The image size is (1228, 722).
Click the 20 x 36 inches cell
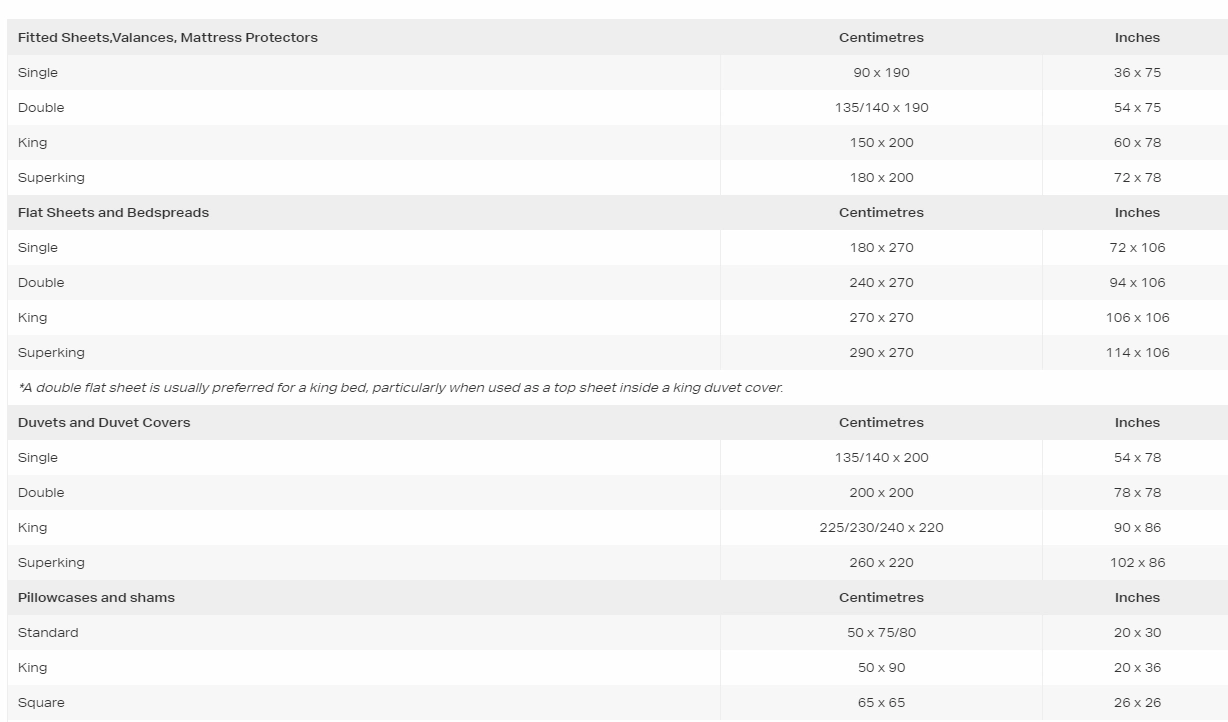pos(1137,667)
